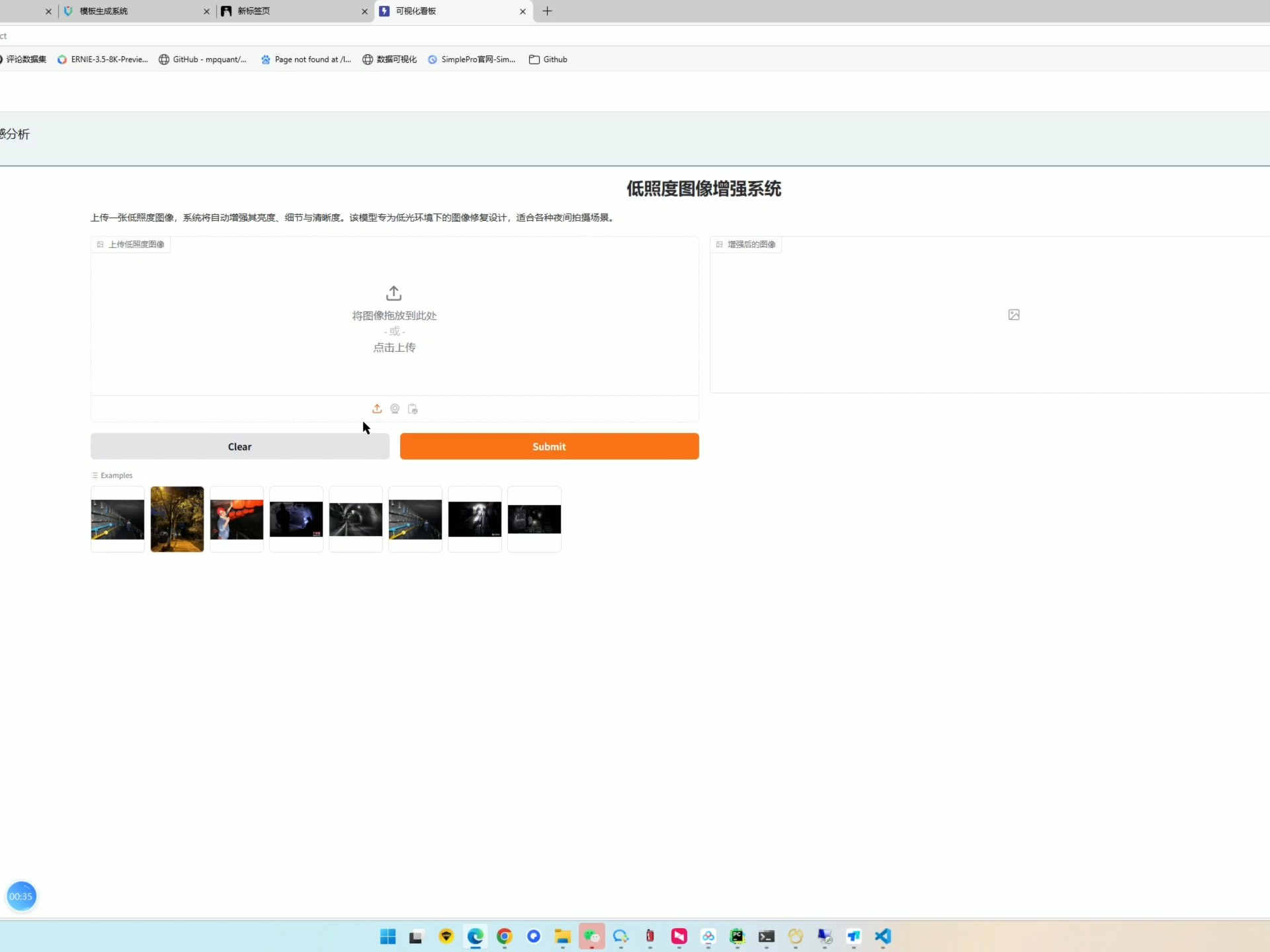This screenshot has width=1270, height=952.
Task: Open the pink square app in the taskbar
Action: 679,936
